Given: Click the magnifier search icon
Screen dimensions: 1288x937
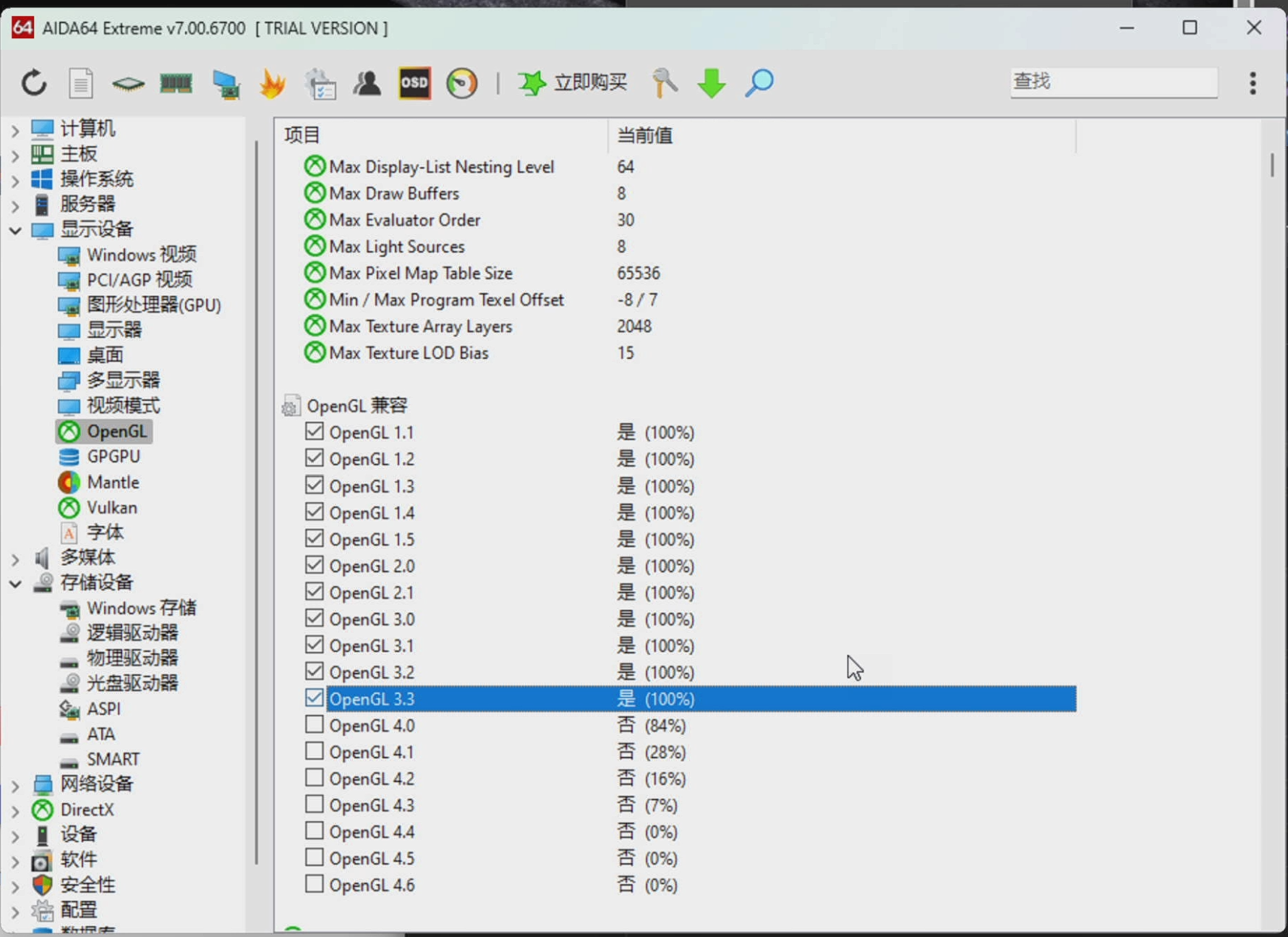Looking at the screenshot, I should point(759,83).
